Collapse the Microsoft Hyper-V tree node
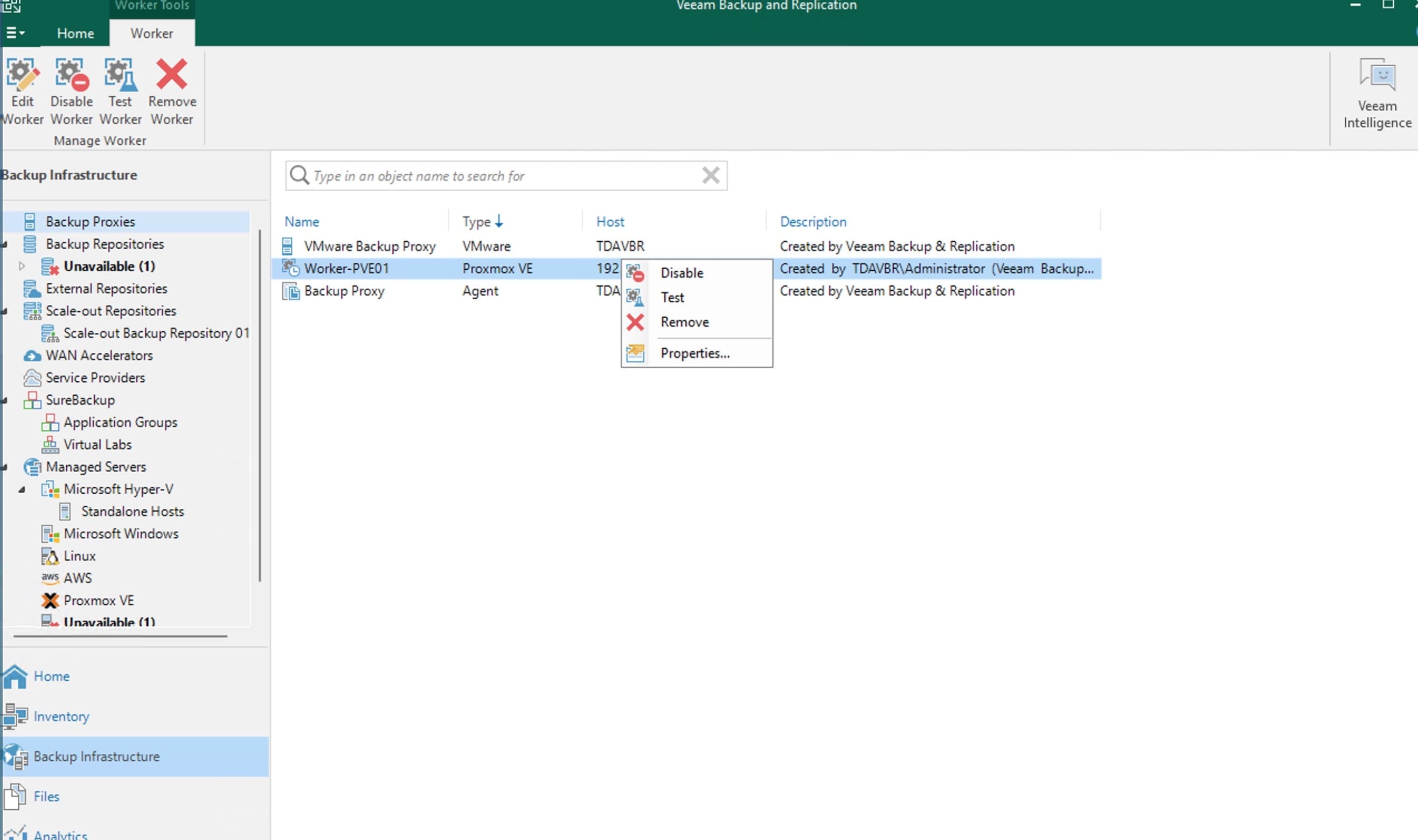 [22, 489]
